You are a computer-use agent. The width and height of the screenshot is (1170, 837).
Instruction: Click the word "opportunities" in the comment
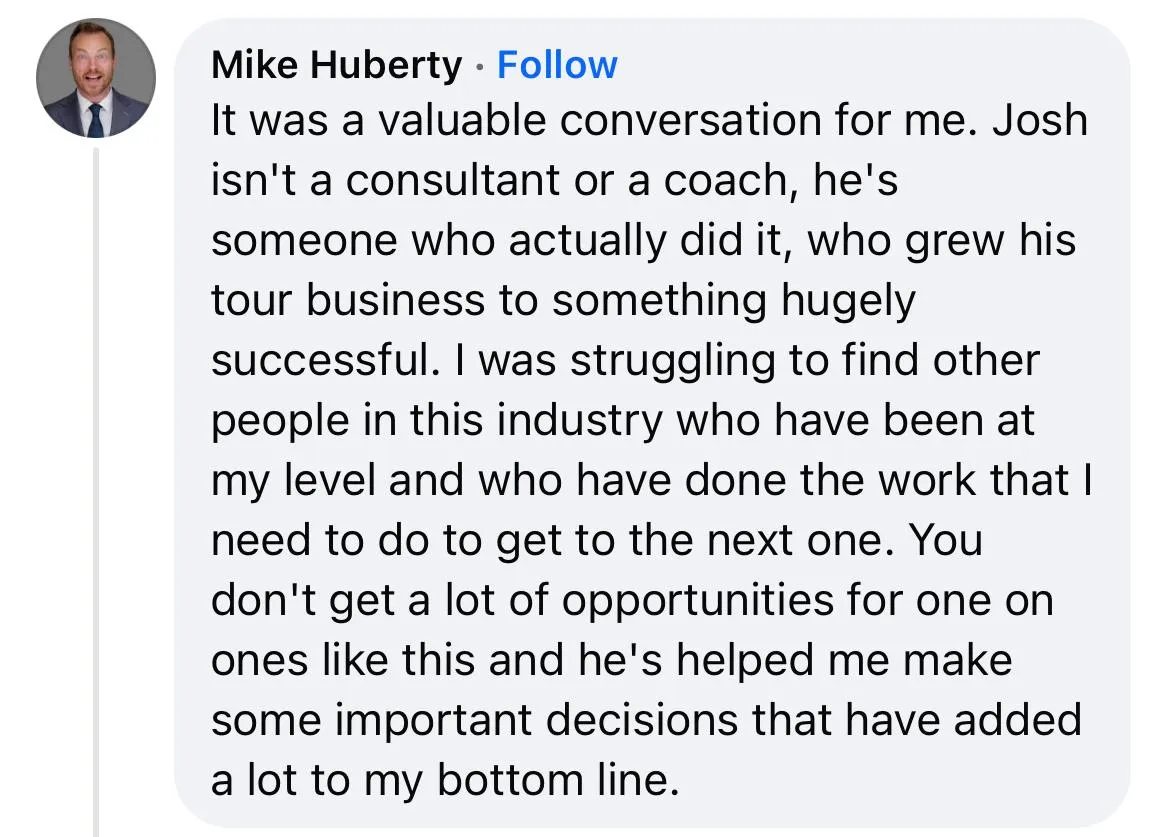698,601
